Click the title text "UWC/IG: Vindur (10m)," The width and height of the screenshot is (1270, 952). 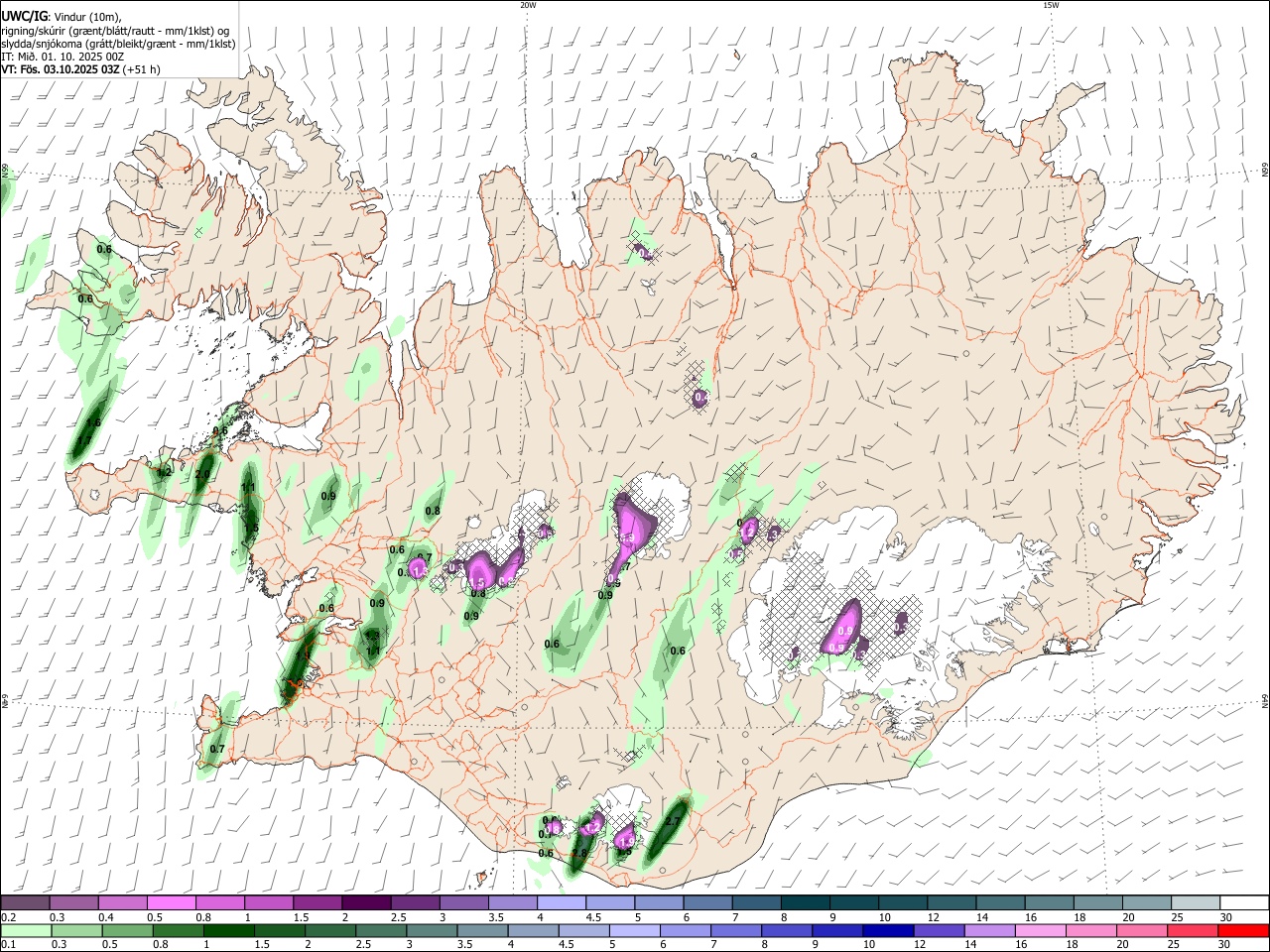(62, 16)
